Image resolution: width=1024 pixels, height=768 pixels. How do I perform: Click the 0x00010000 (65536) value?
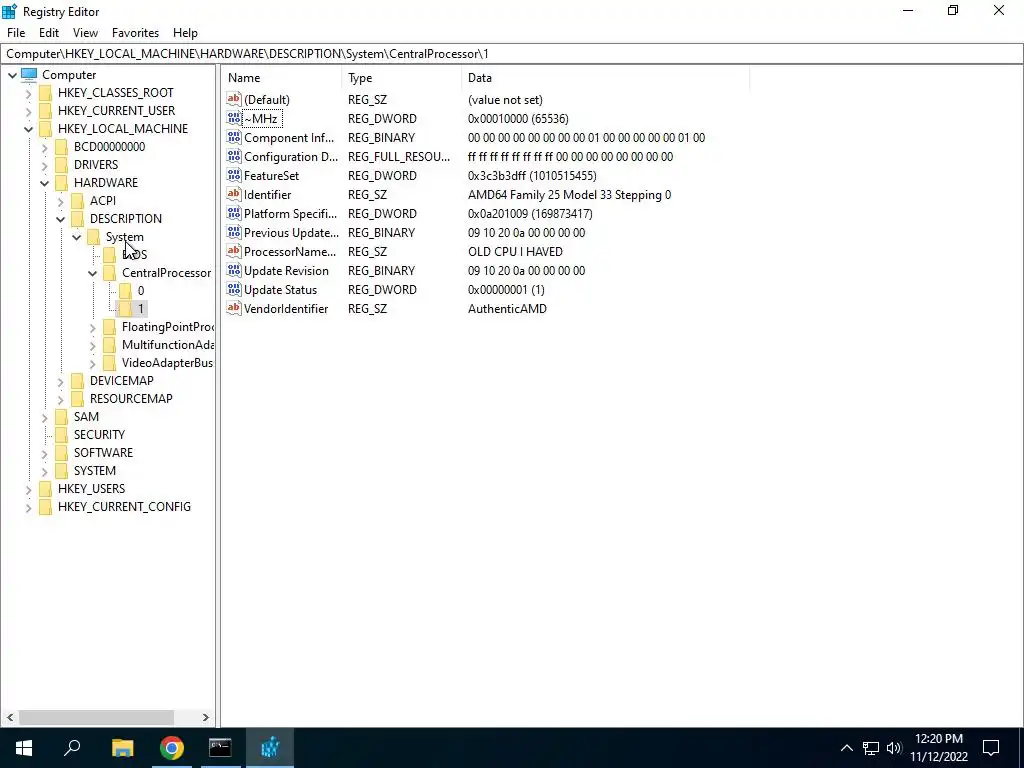[518, 119]
